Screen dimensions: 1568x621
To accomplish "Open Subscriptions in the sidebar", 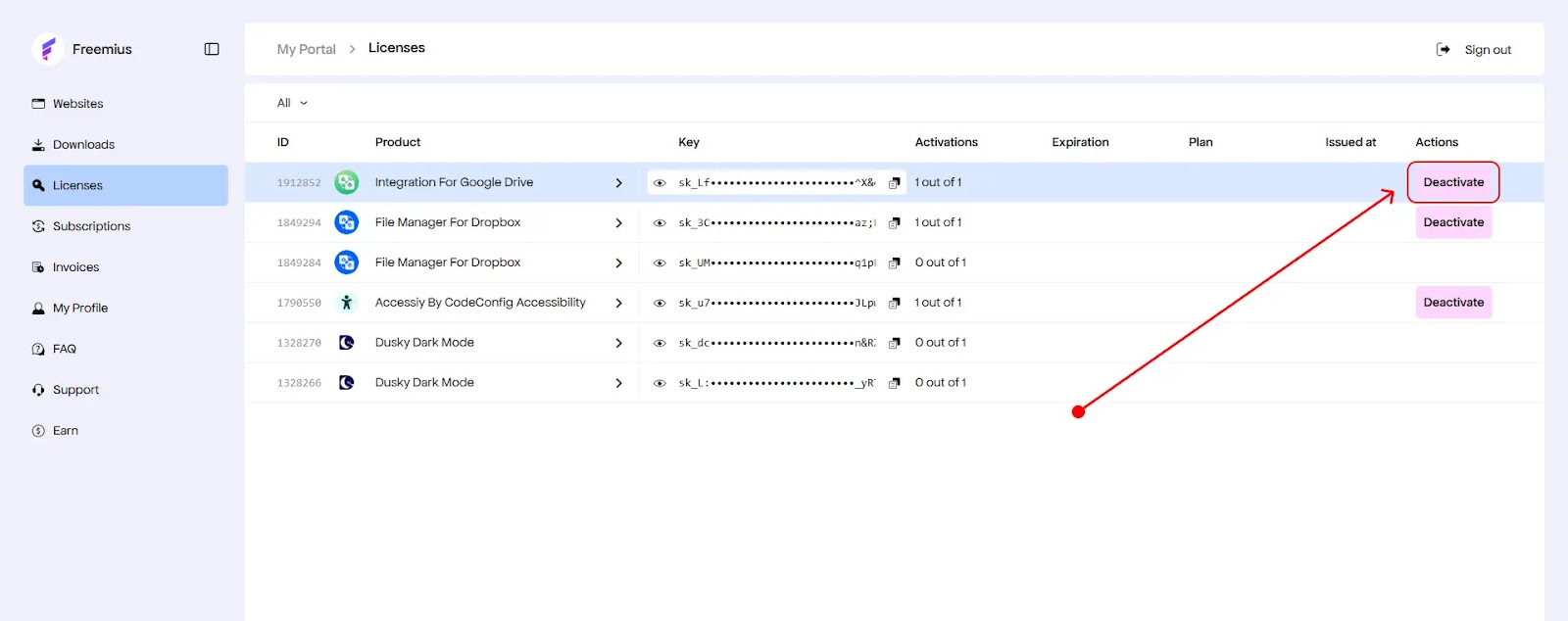I will point(91,226).
